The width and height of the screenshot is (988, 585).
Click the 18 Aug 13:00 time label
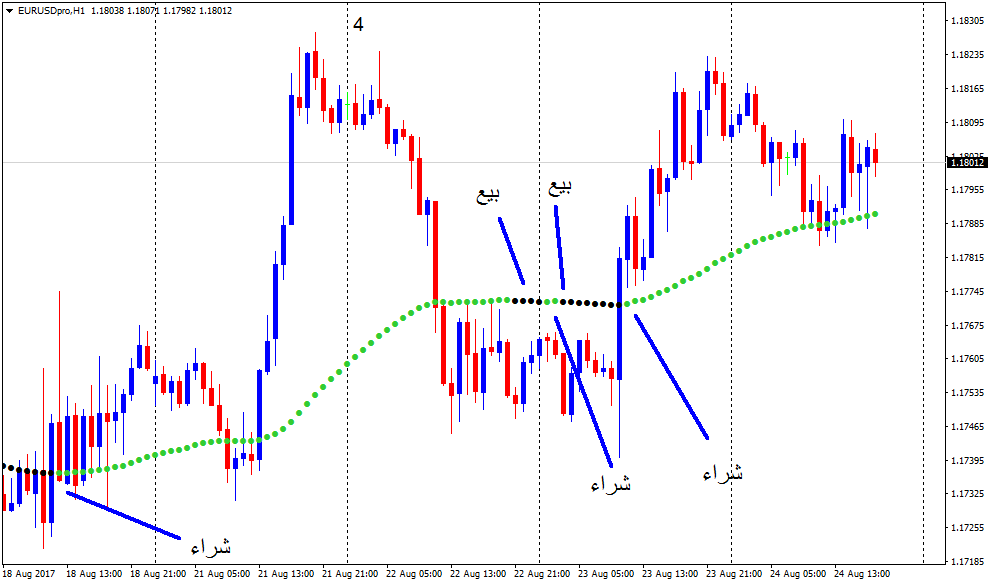[94, 574]
